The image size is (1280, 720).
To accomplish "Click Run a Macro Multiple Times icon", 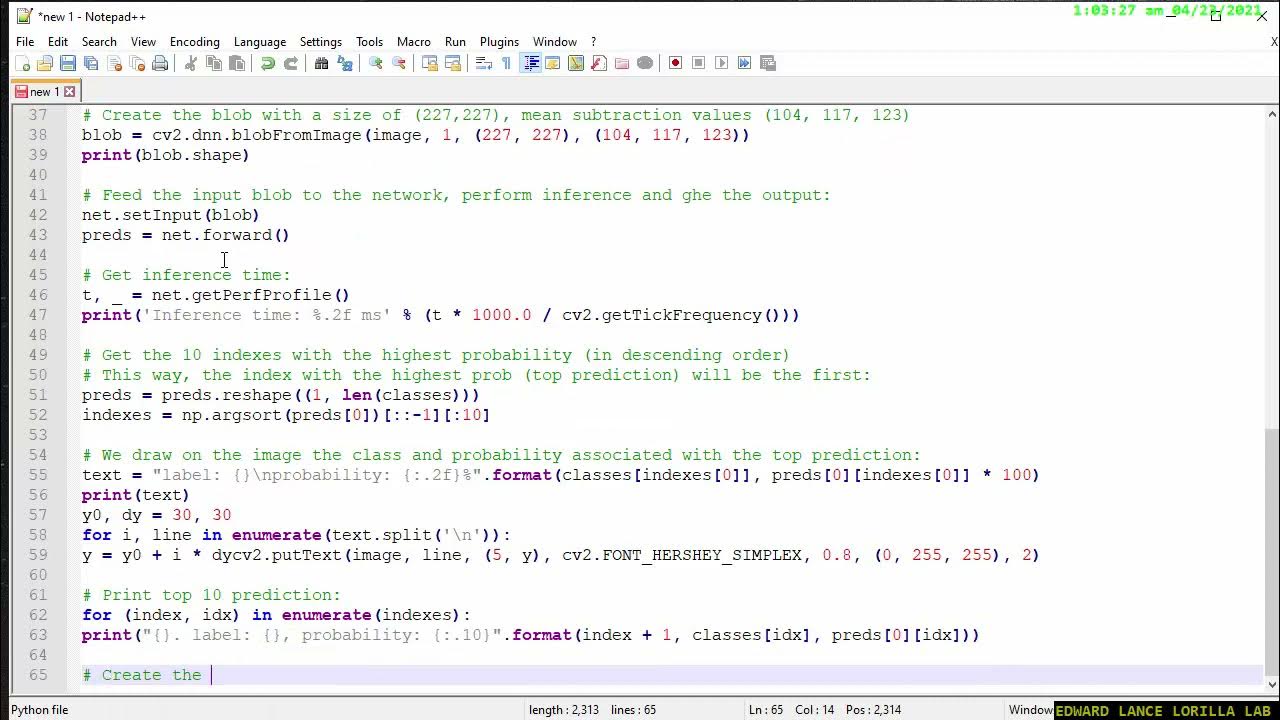I will 745,63.
